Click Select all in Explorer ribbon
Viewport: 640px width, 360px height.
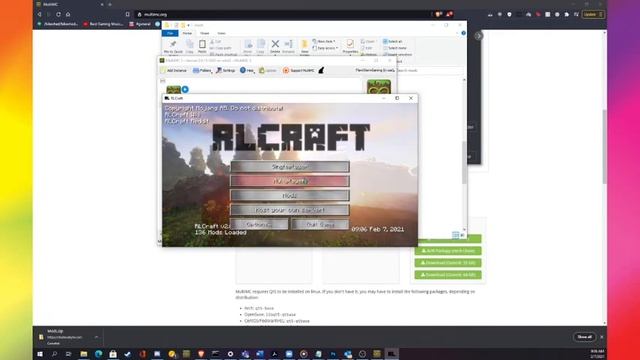(393, 41)
